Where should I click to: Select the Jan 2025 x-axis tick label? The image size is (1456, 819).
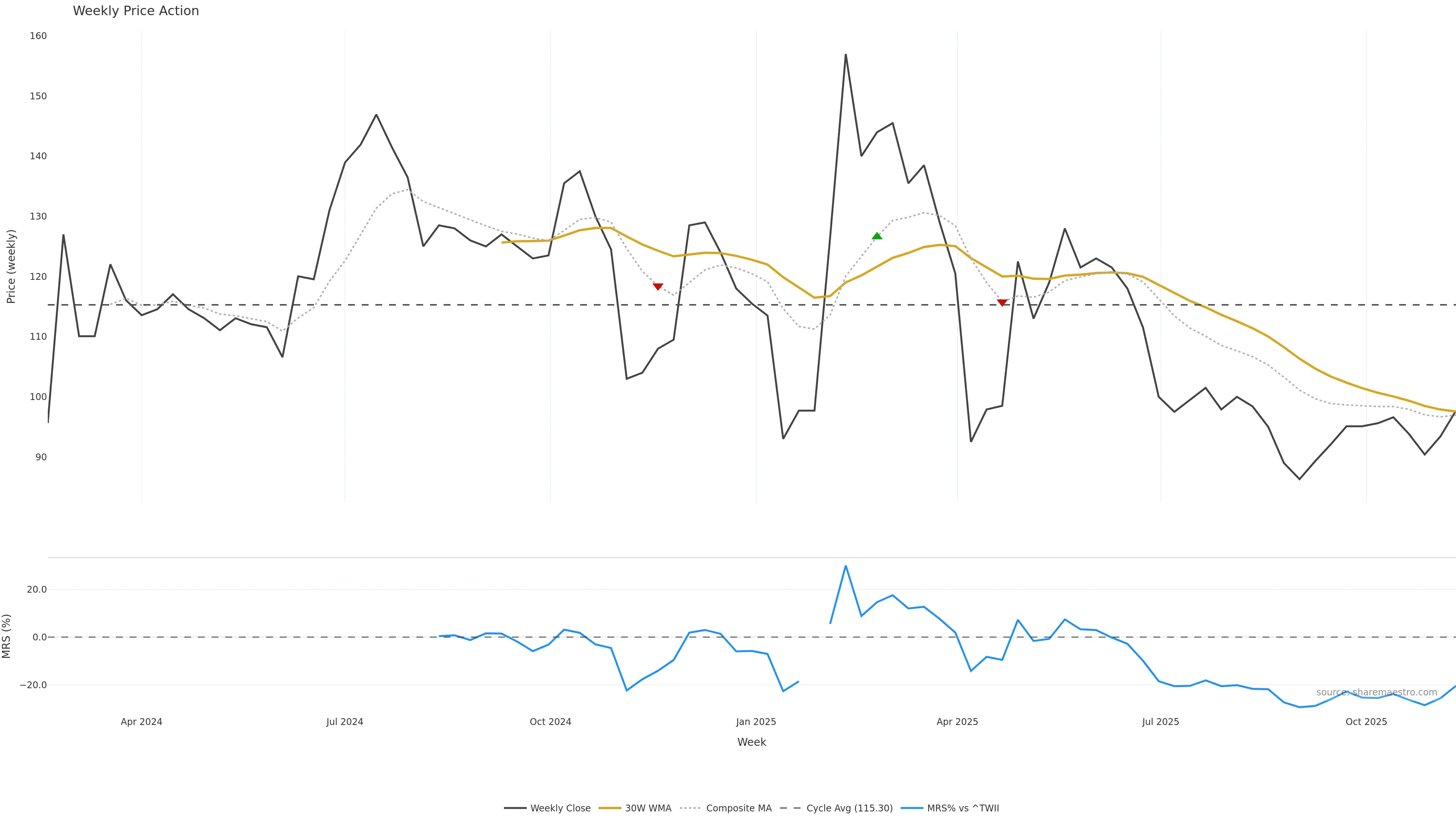pyautogui.click(x=756, y=722)
